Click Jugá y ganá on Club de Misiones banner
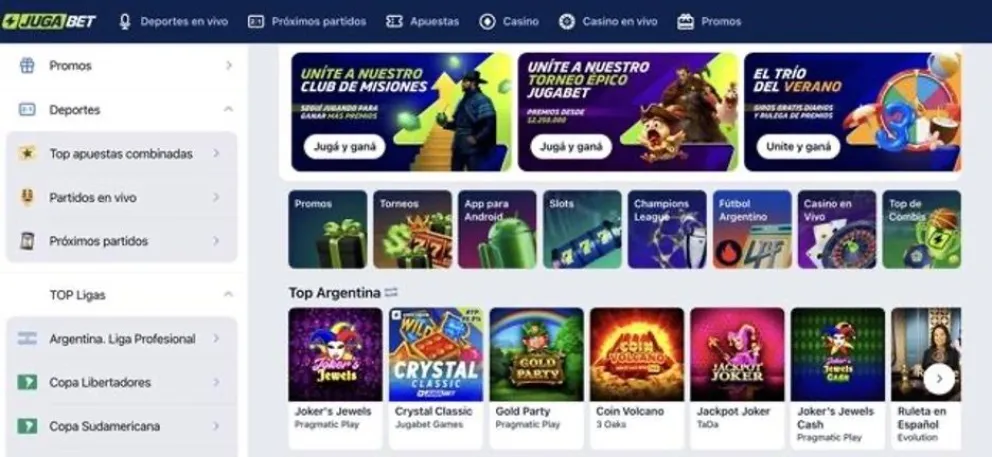This screenshot has height=457, width=992. (344, 147)
